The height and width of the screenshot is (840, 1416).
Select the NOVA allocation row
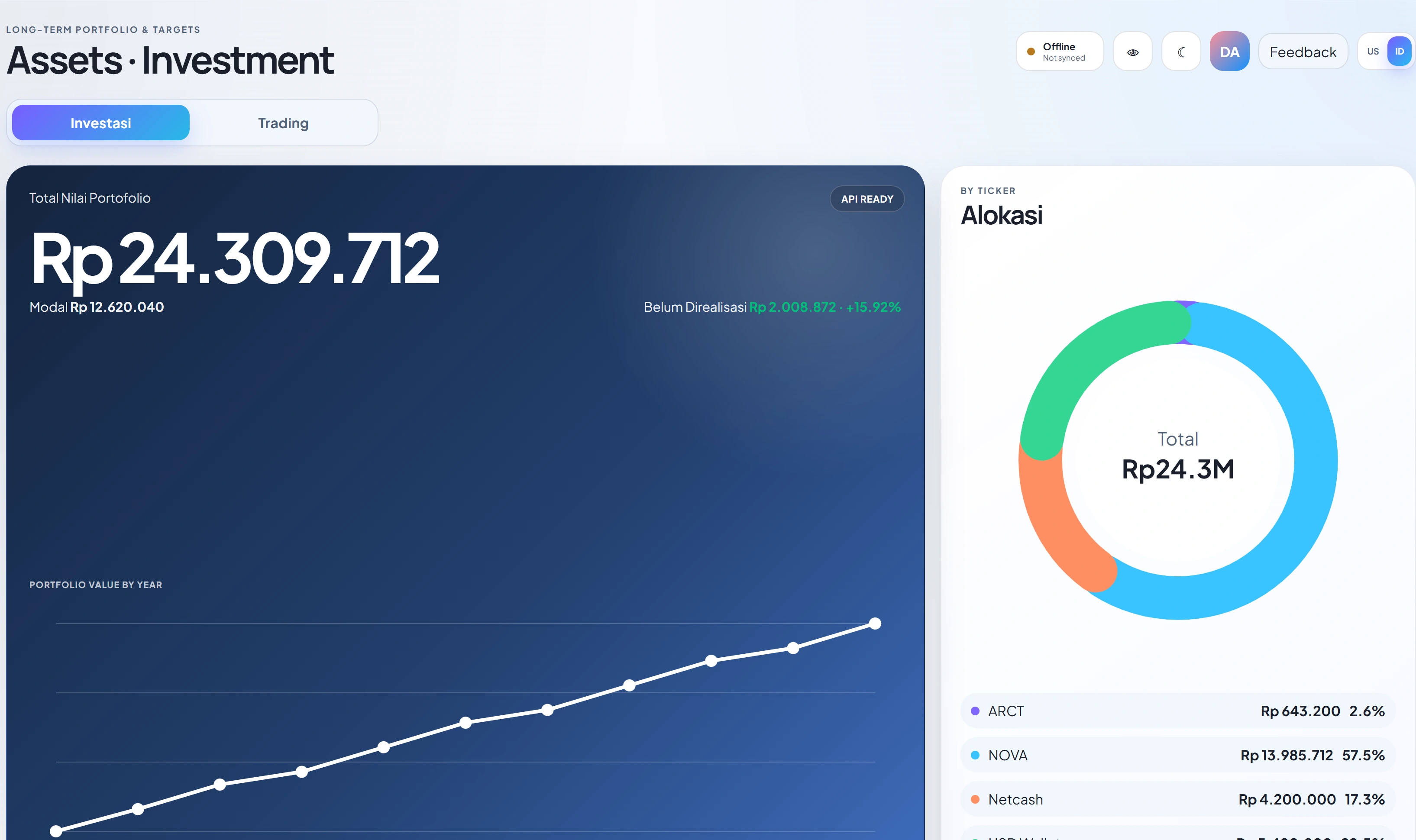(x=1178, y=755)
